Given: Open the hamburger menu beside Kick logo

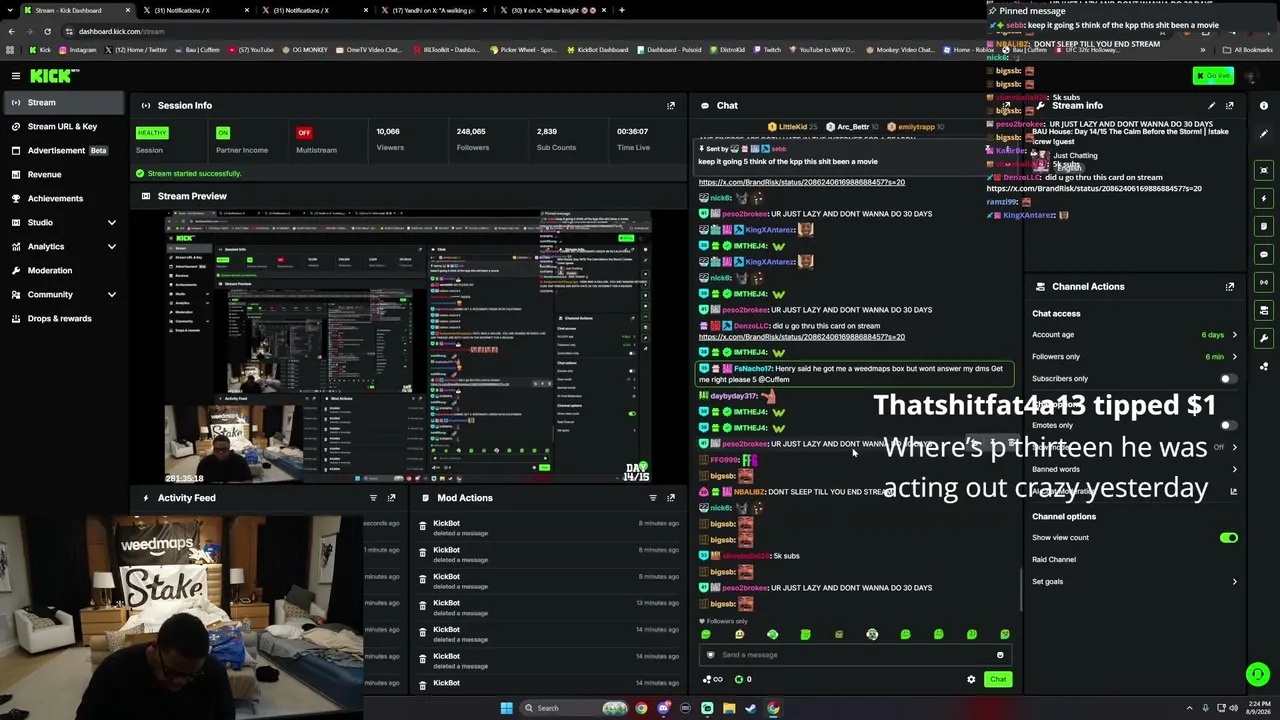Looking at the screenshot, I should tap(16, 76).
